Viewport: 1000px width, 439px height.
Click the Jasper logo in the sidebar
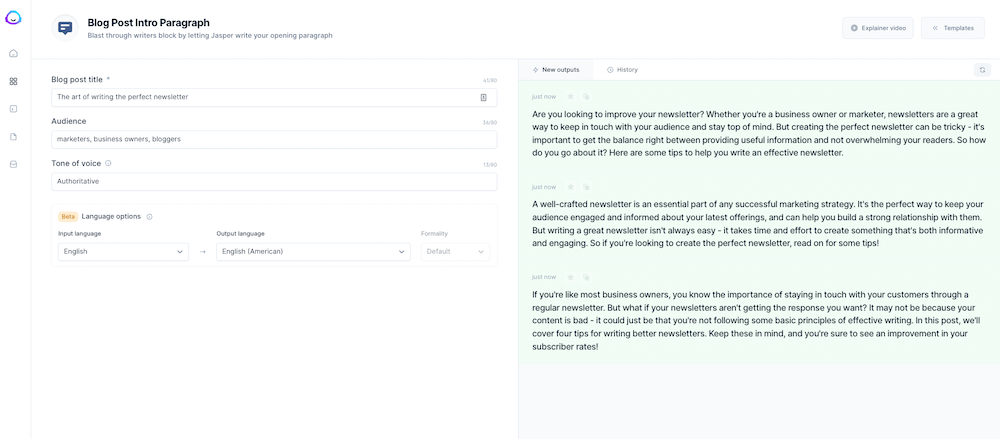pos(14,17)
